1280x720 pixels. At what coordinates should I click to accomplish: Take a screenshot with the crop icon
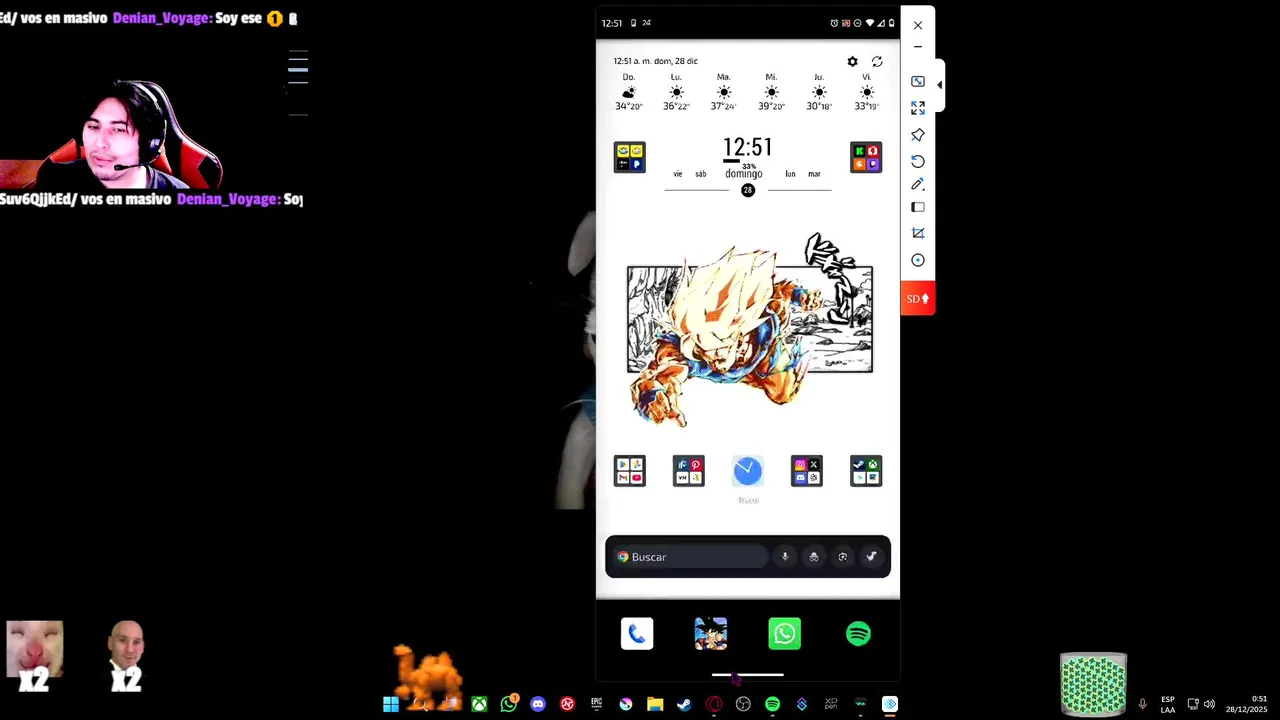918,233
